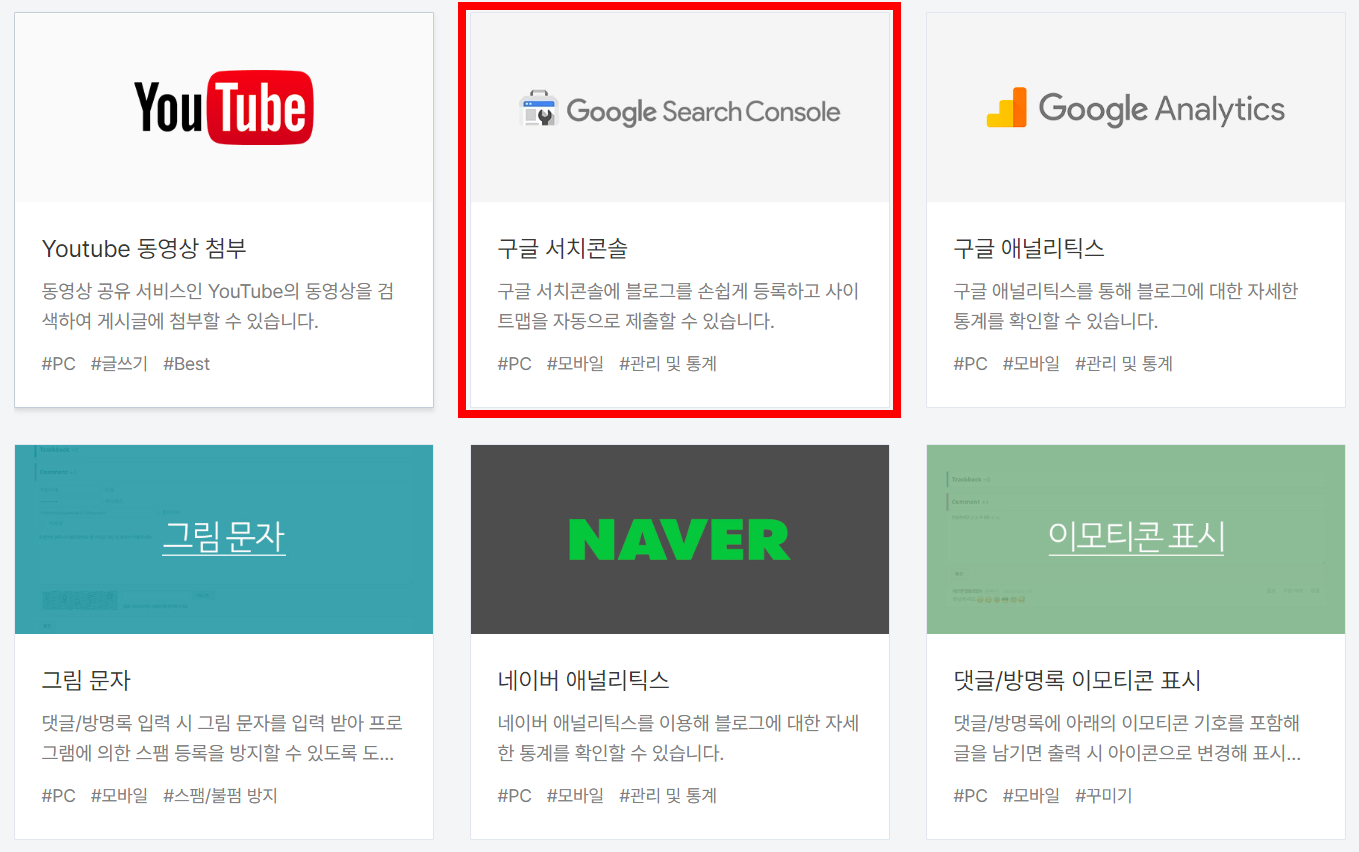The image size is (1359, 852).
Task: Open the teal 그림 문자 banner image
Action: [x=224, y=539]
